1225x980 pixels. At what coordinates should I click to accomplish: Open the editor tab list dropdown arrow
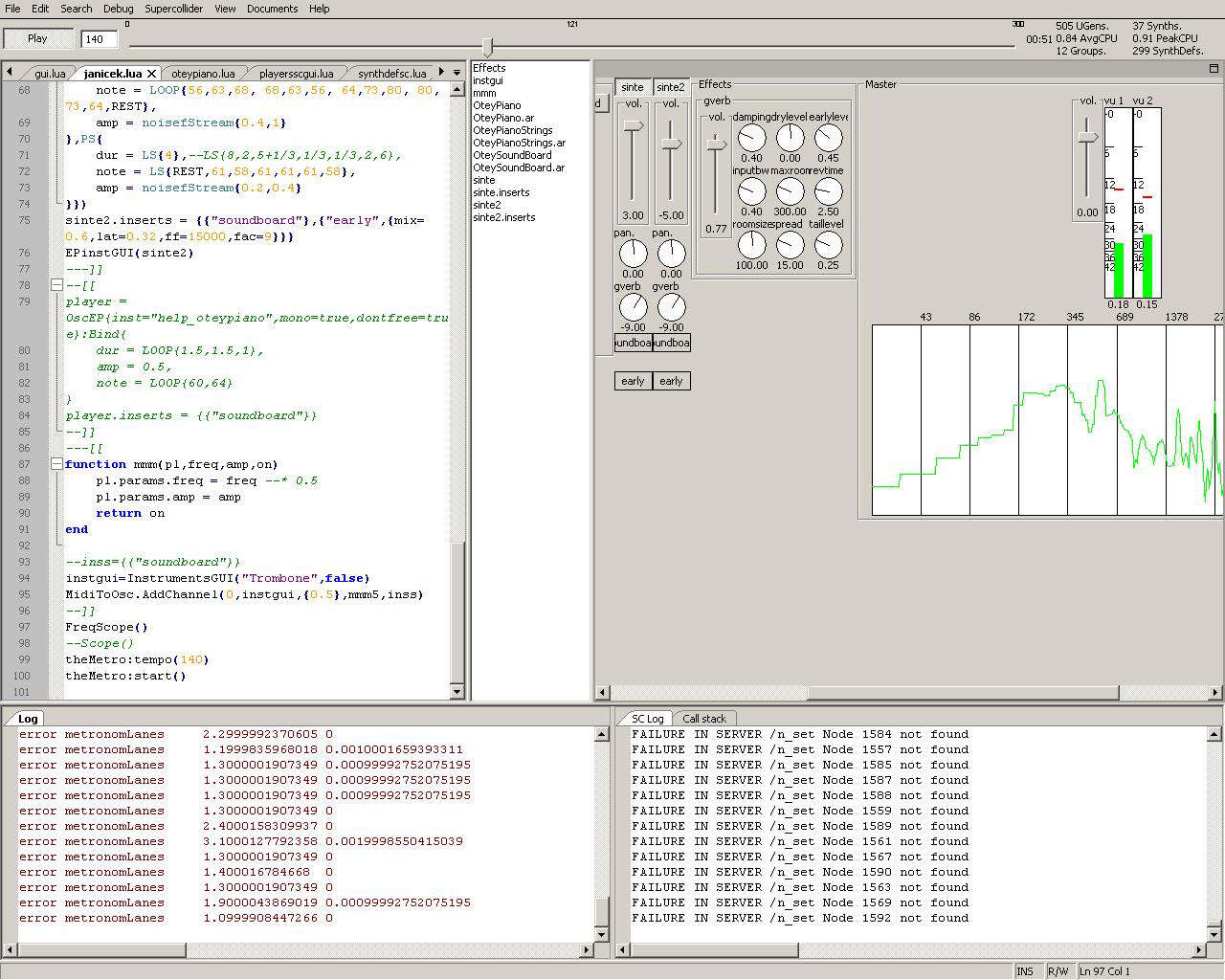(455, 72)
